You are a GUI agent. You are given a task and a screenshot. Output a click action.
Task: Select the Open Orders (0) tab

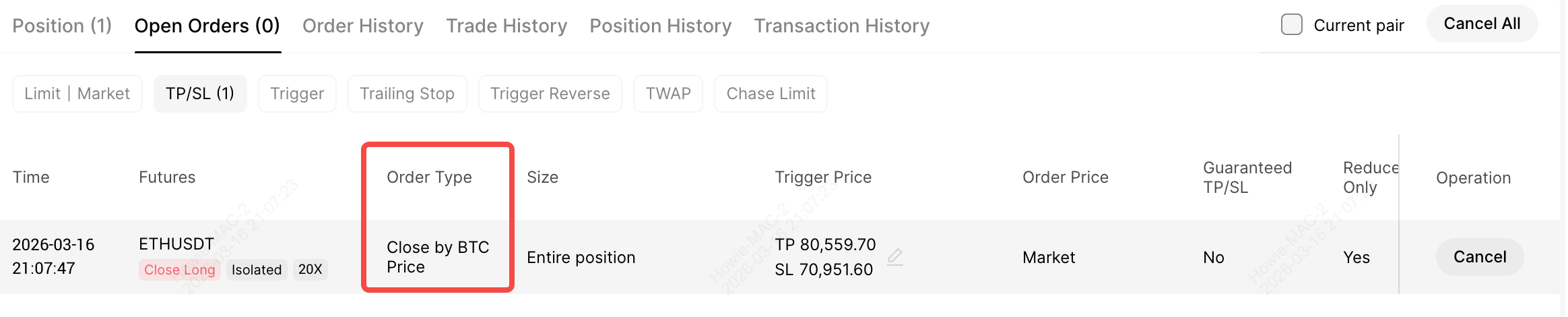(207, 26)
